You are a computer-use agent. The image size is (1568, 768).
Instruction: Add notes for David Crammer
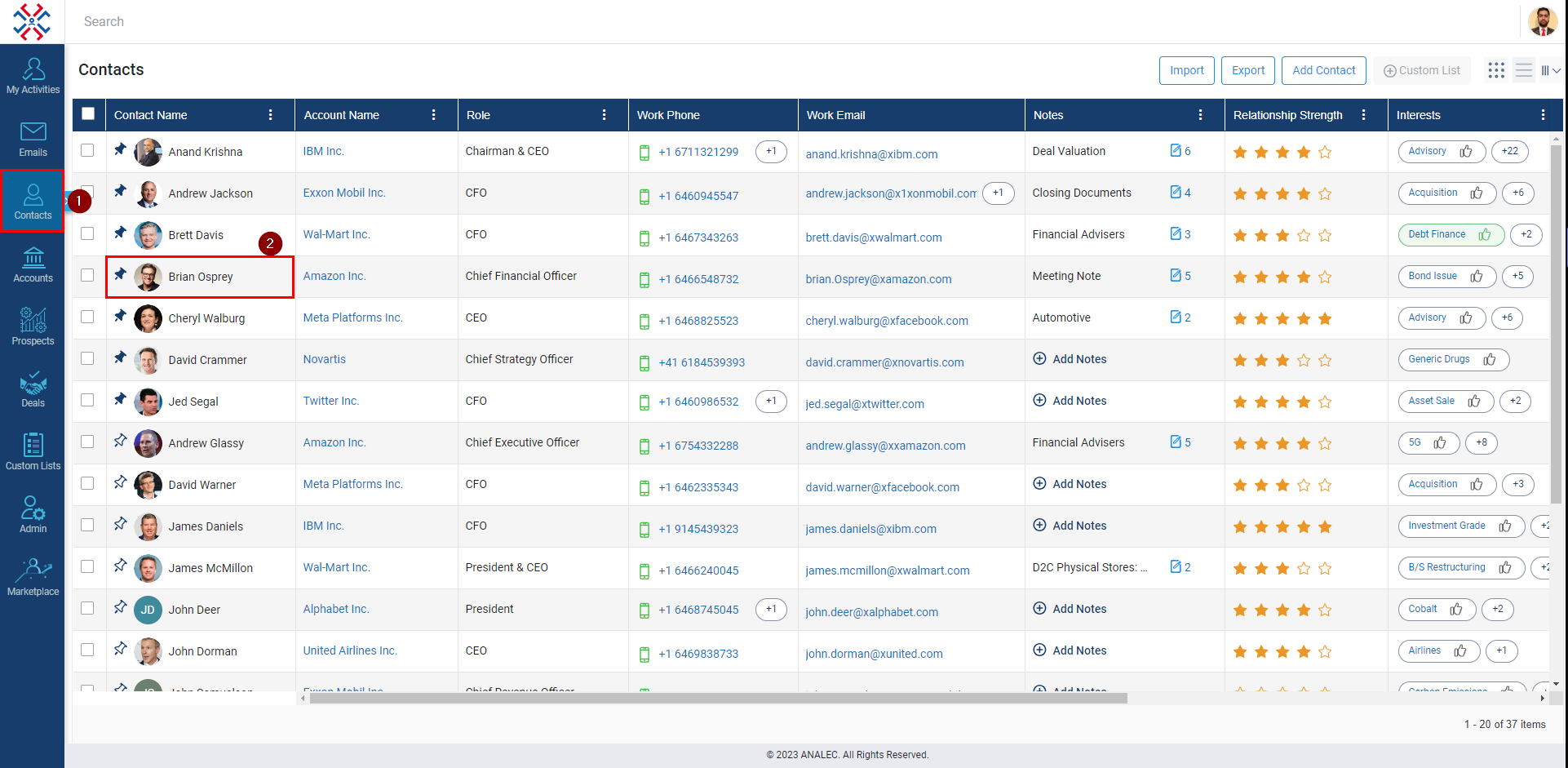pos(1070,359)
